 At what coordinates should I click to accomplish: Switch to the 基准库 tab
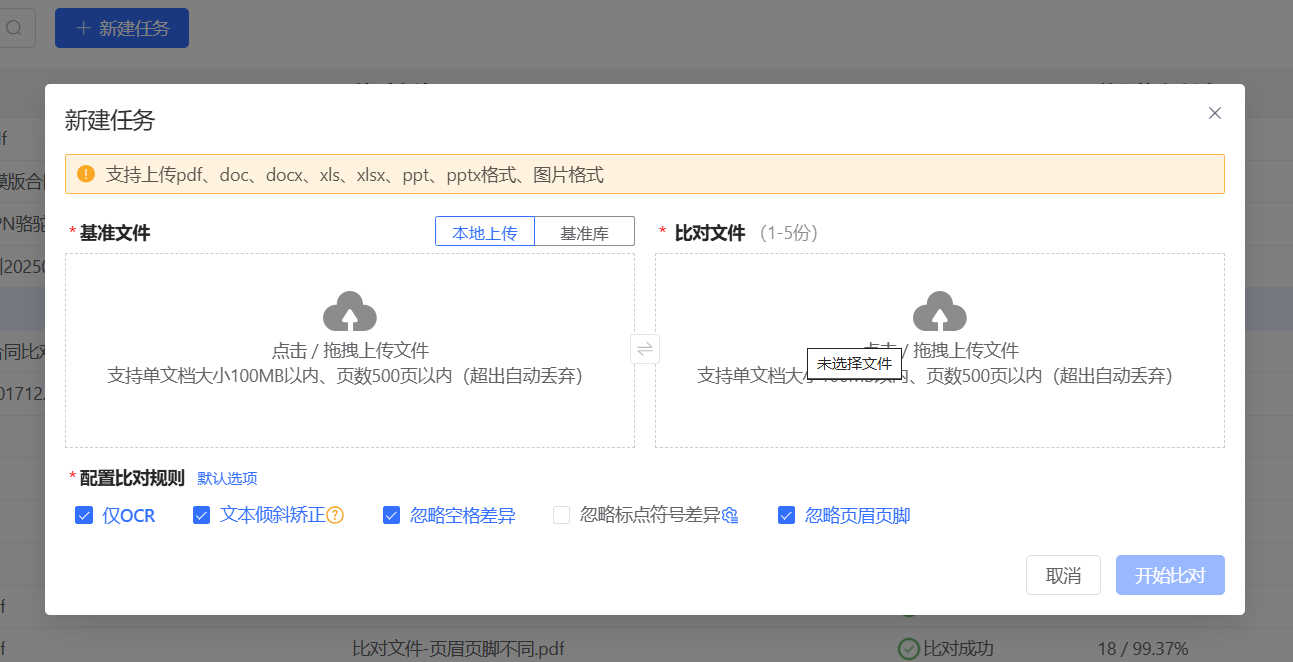point(584,232)
